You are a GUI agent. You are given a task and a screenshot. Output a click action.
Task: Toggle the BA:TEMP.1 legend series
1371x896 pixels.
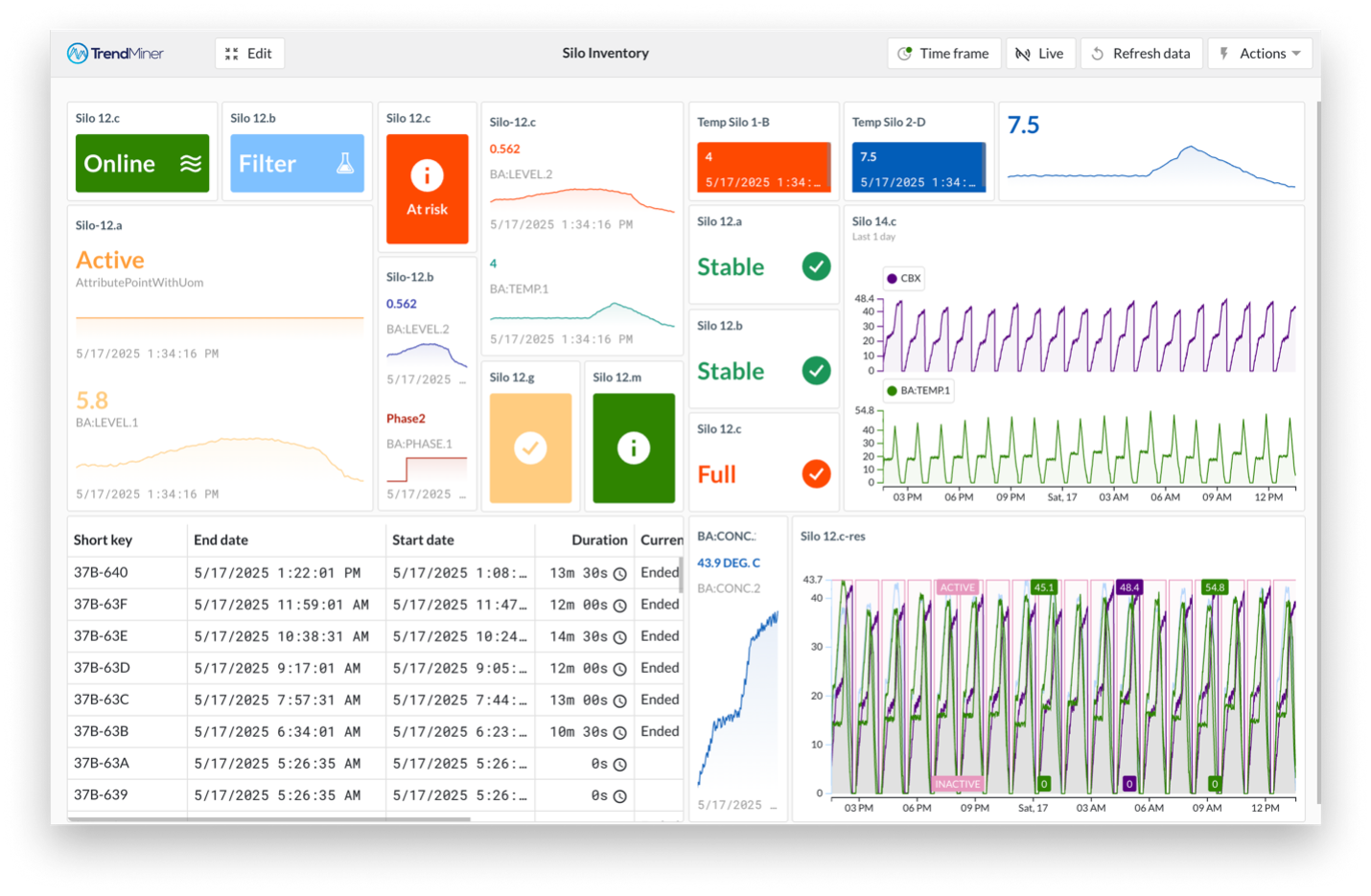[918, 391]
